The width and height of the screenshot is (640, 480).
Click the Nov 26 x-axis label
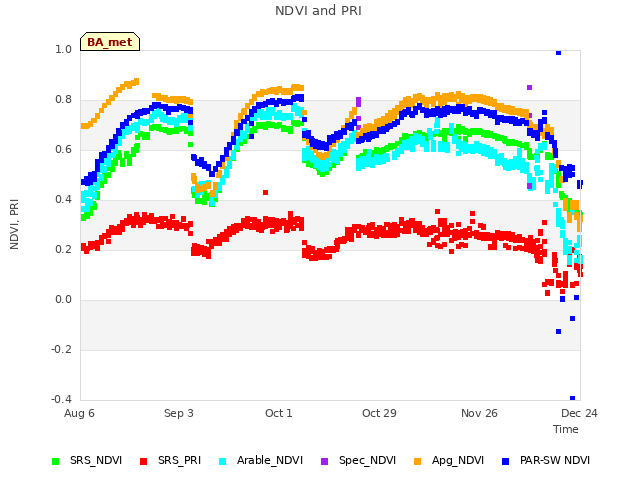tap(479, 413)
